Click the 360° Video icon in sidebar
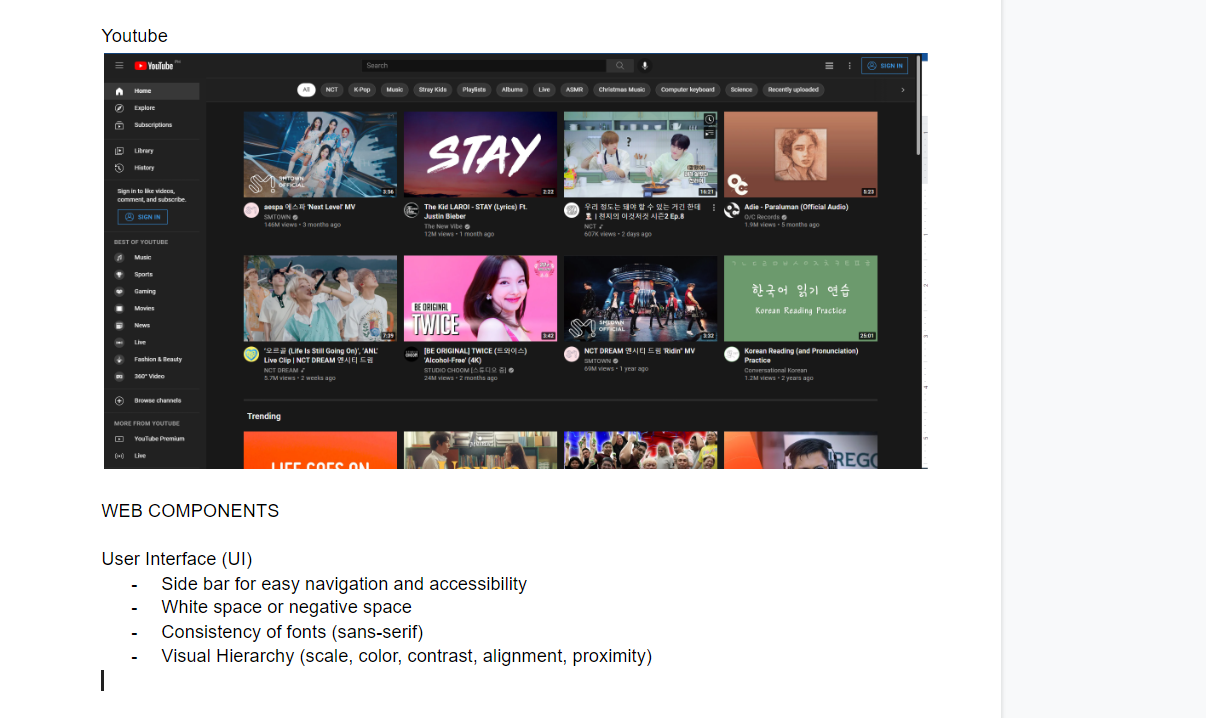1206x718 pixels. coord(119,376)
